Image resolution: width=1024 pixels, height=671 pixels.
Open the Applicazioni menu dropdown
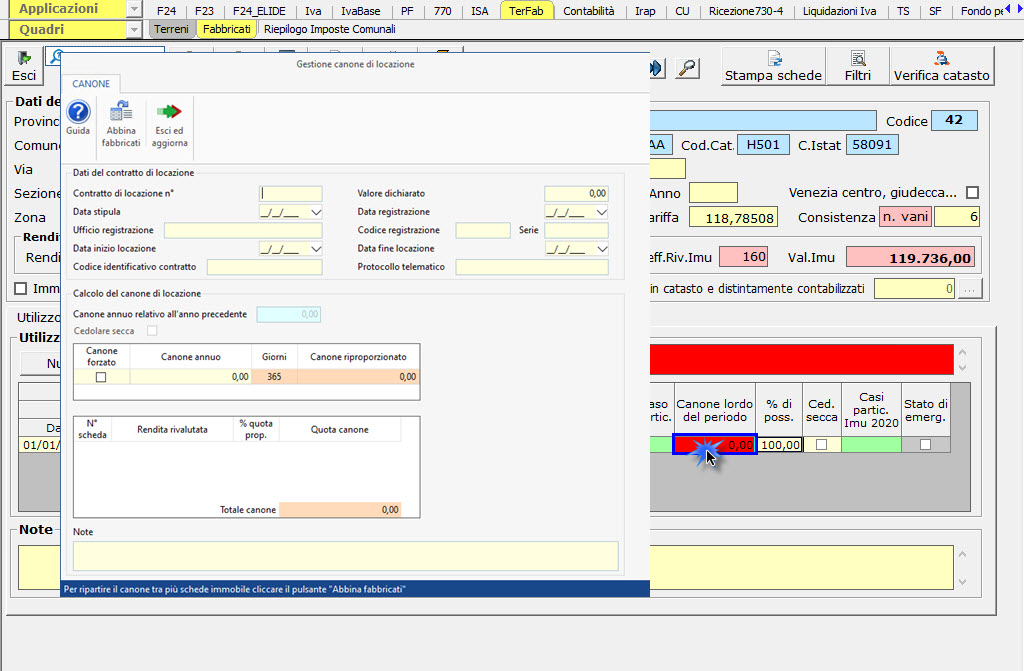pos(134,9)
